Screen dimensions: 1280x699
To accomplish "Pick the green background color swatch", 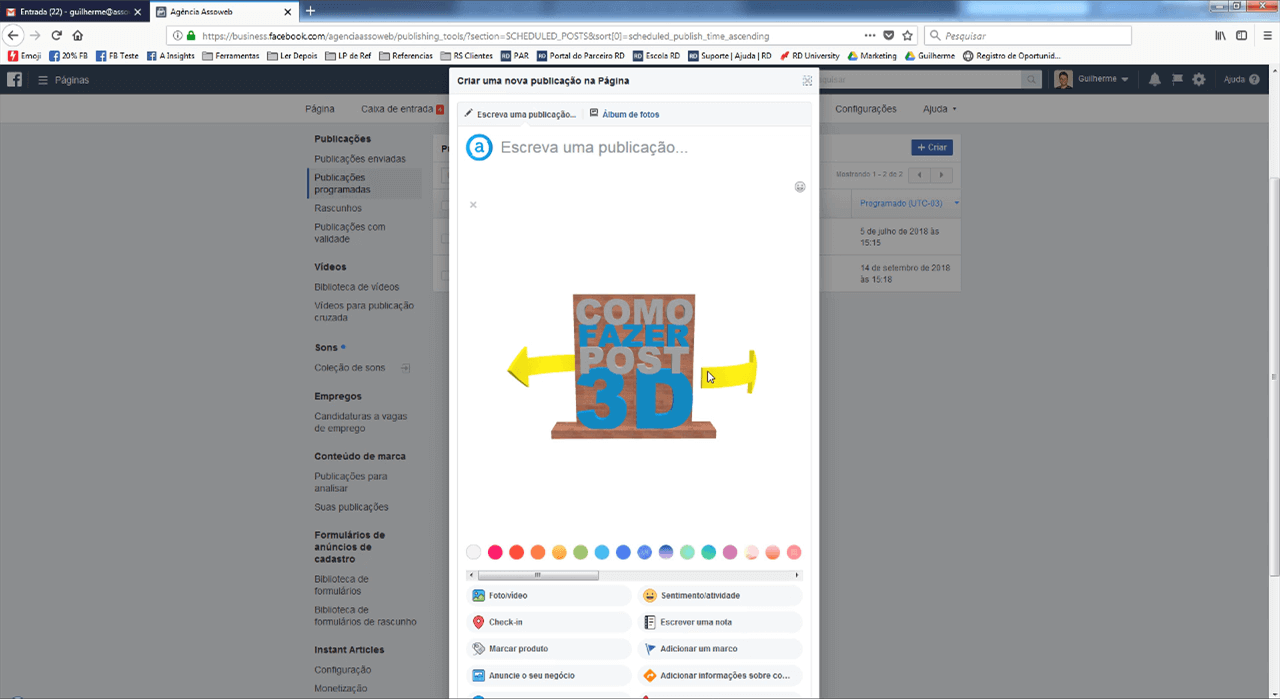I will (581, 552).
